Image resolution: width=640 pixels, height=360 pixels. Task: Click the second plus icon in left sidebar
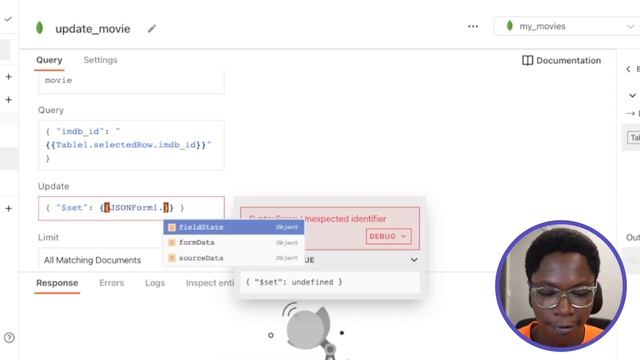point(9,100)
